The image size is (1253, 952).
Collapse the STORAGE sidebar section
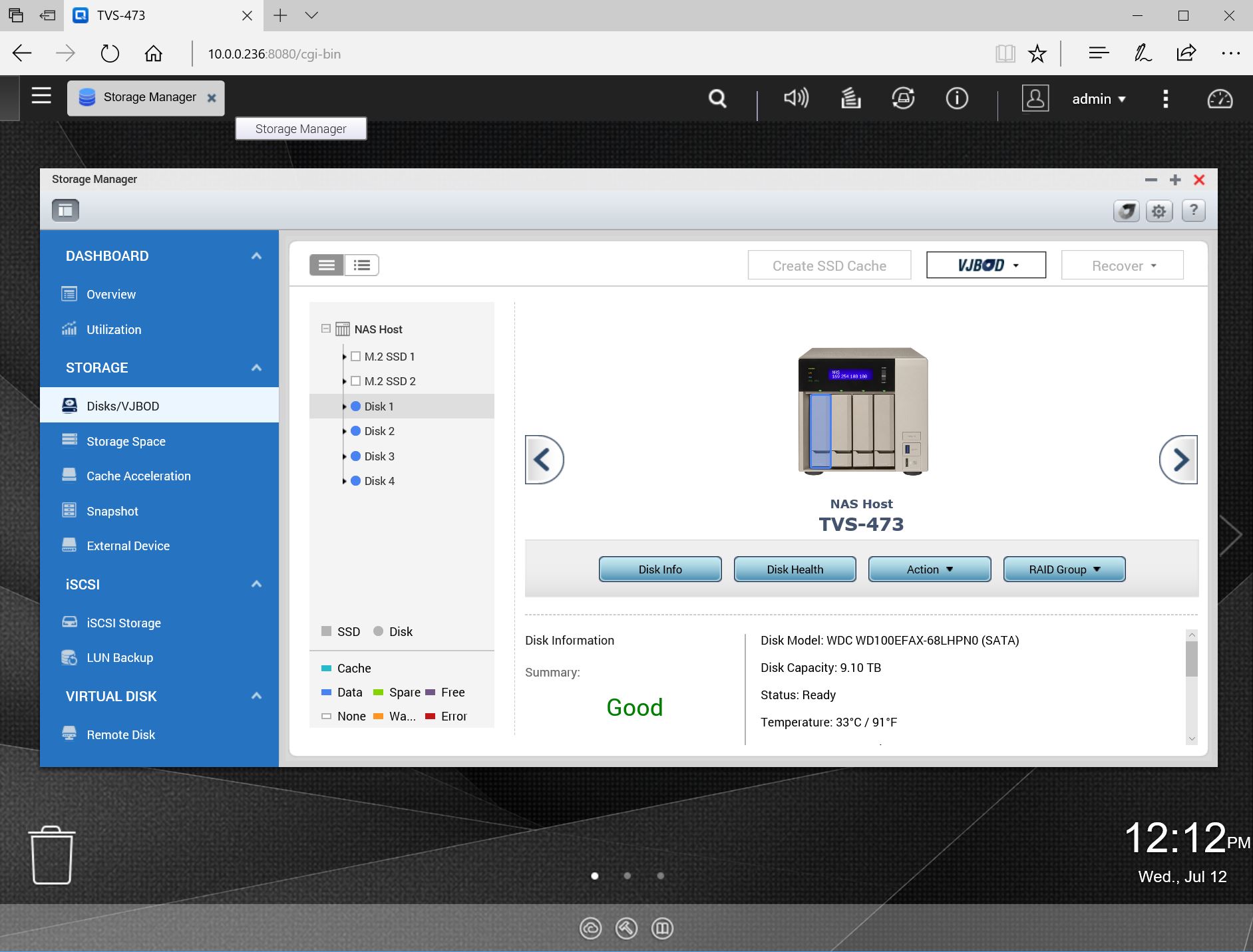pos(256,368)
